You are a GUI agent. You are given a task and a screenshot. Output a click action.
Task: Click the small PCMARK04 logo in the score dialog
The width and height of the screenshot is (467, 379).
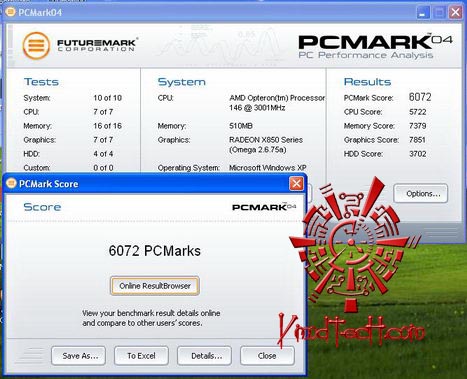tap(264, 207)
